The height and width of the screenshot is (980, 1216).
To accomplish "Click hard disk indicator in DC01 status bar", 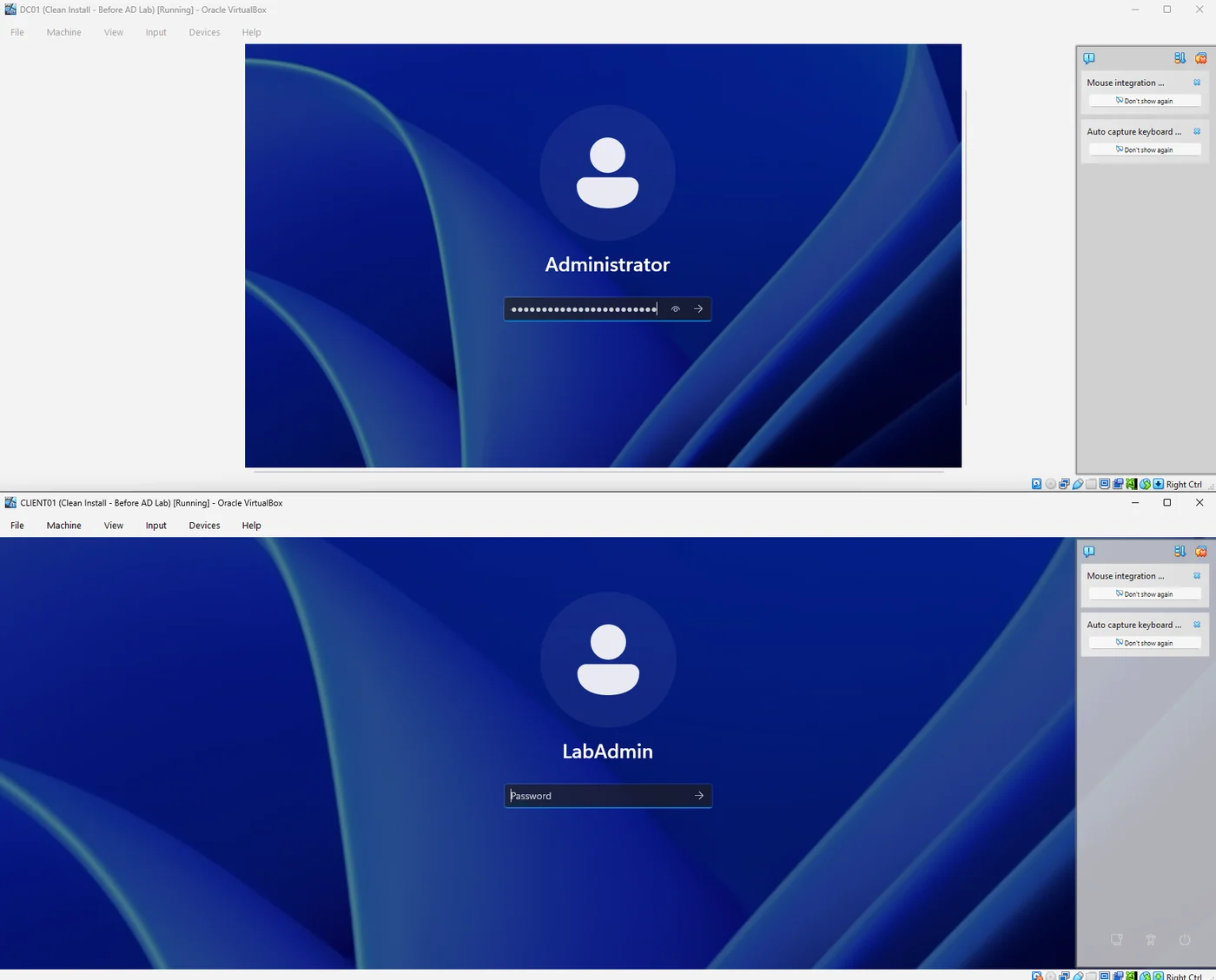I will [x=1036, y=484].
